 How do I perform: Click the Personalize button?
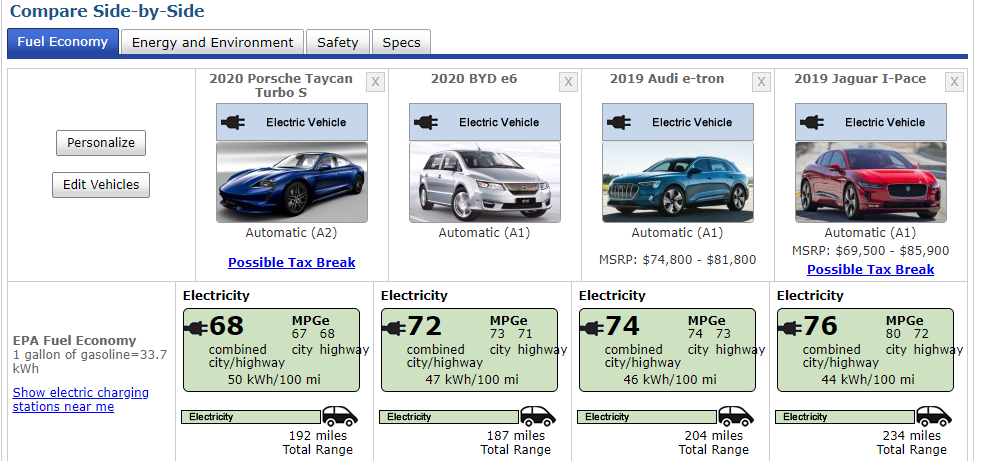(x=101, y=143)
